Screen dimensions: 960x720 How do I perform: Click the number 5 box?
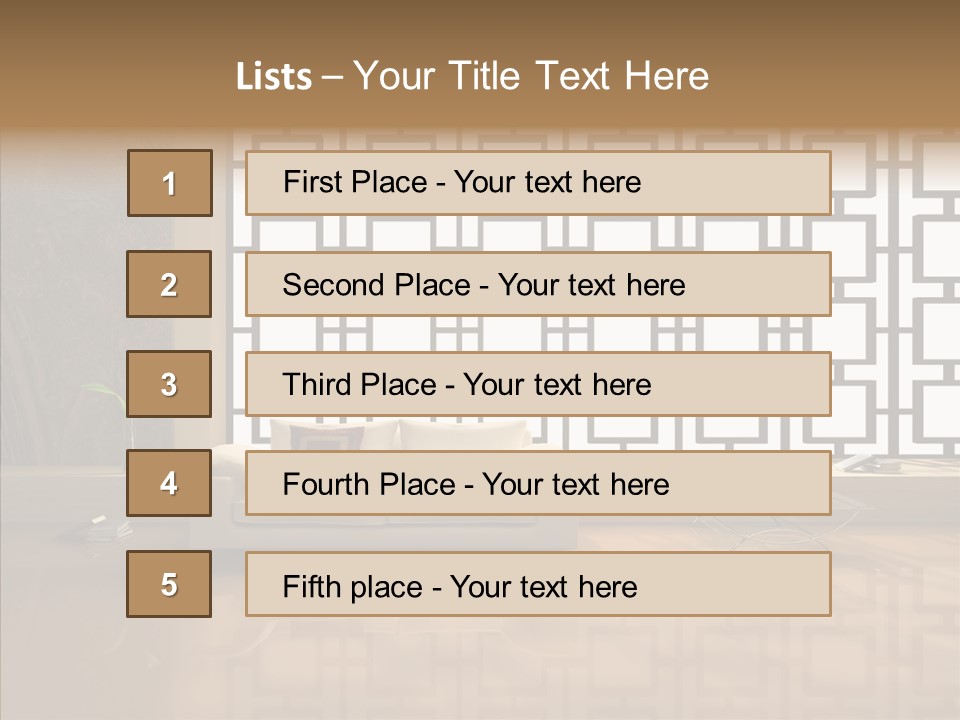tap(169, 584)
